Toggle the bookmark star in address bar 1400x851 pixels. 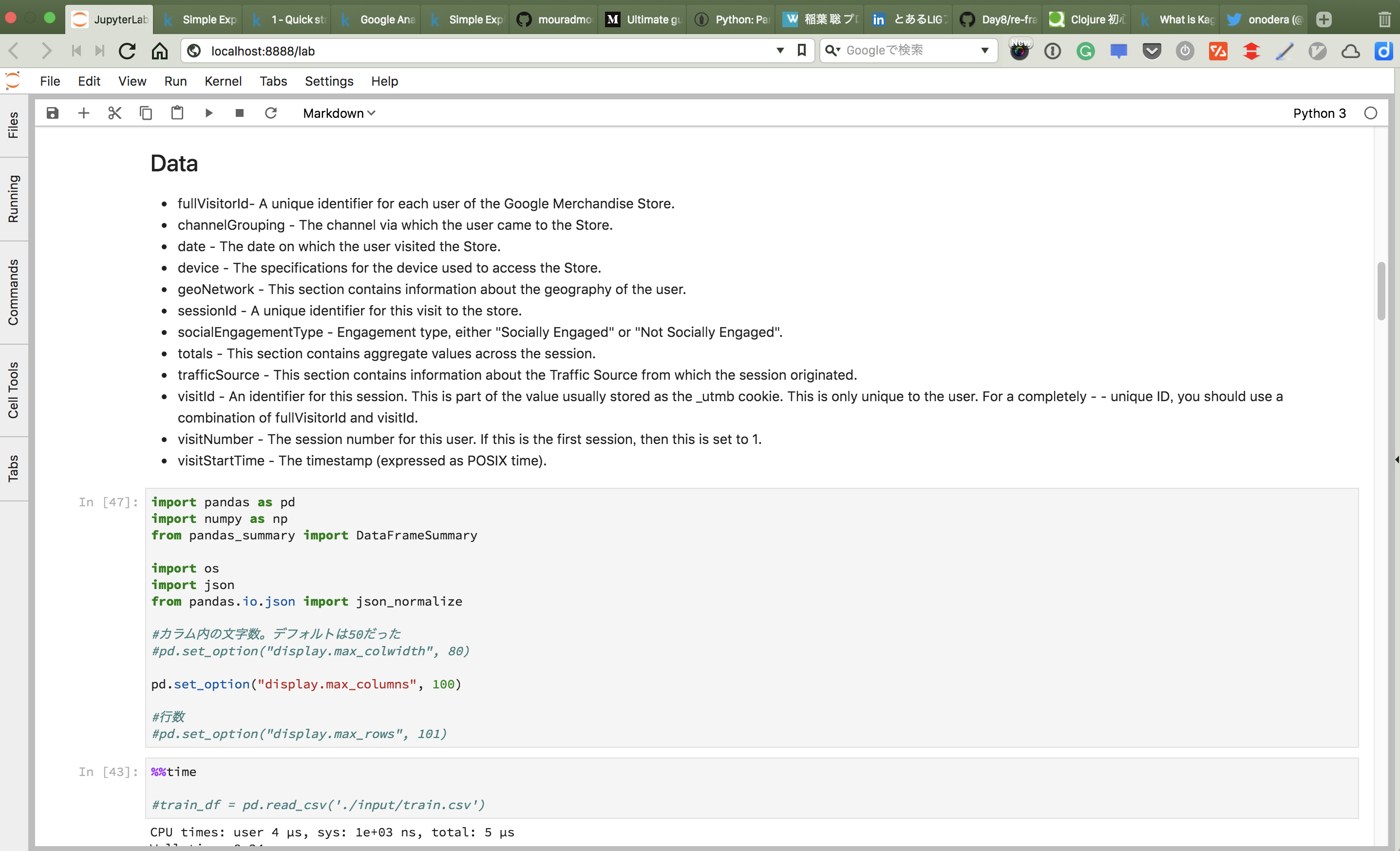point(802,51)
